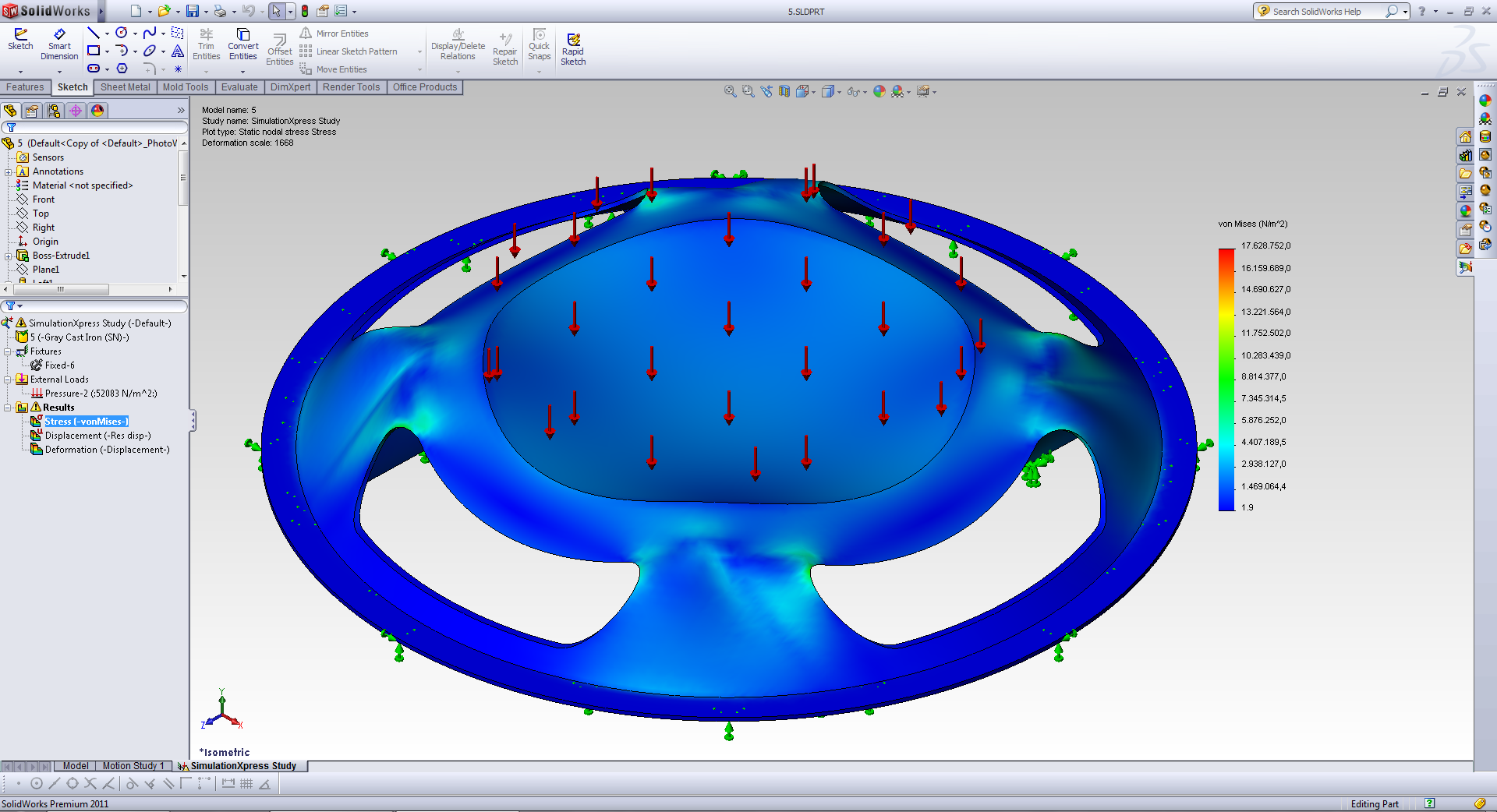Open SolidWorks Resources home icon in task pane

coord(1466,137)
